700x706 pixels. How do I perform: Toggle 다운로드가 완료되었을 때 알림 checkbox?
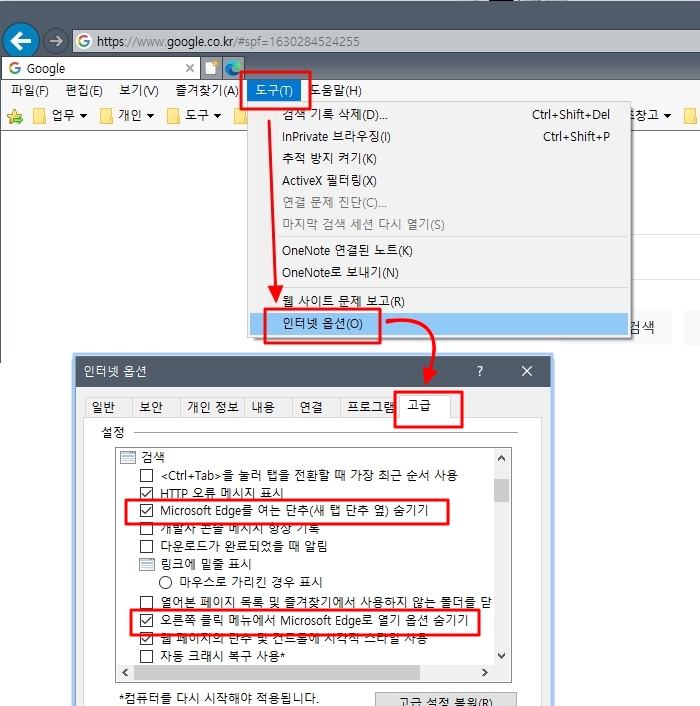(146, 546)
